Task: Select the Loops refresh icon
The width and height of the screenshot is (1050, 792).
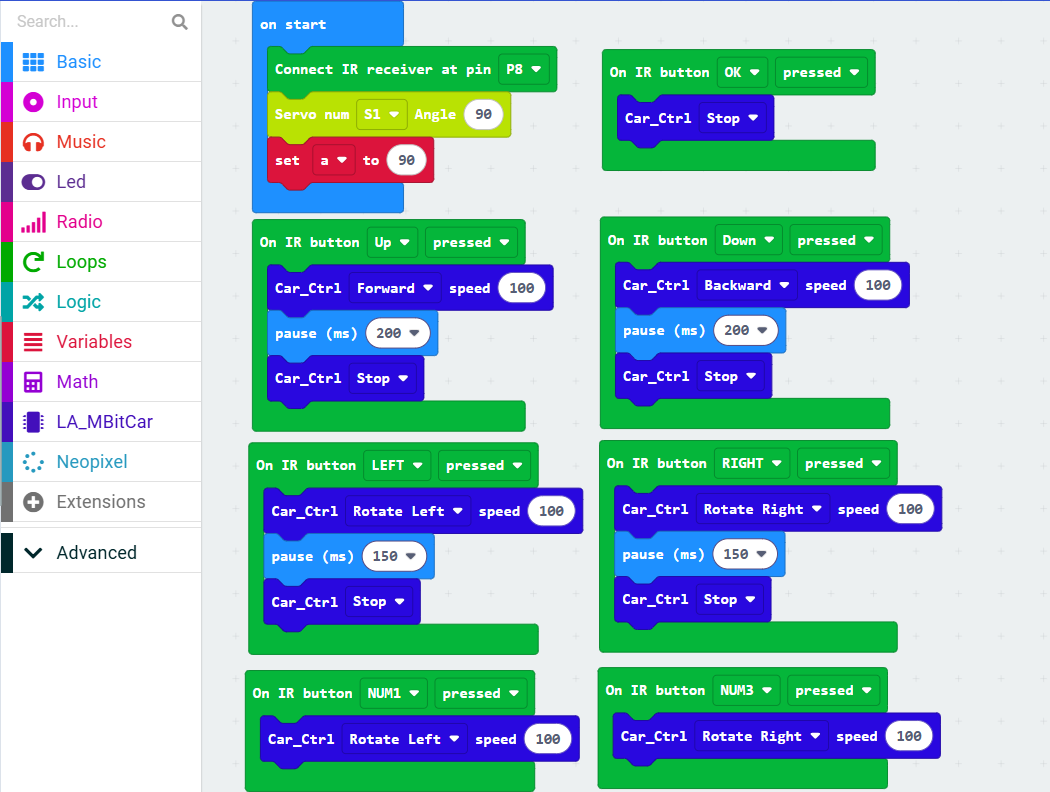Action: 33,262
